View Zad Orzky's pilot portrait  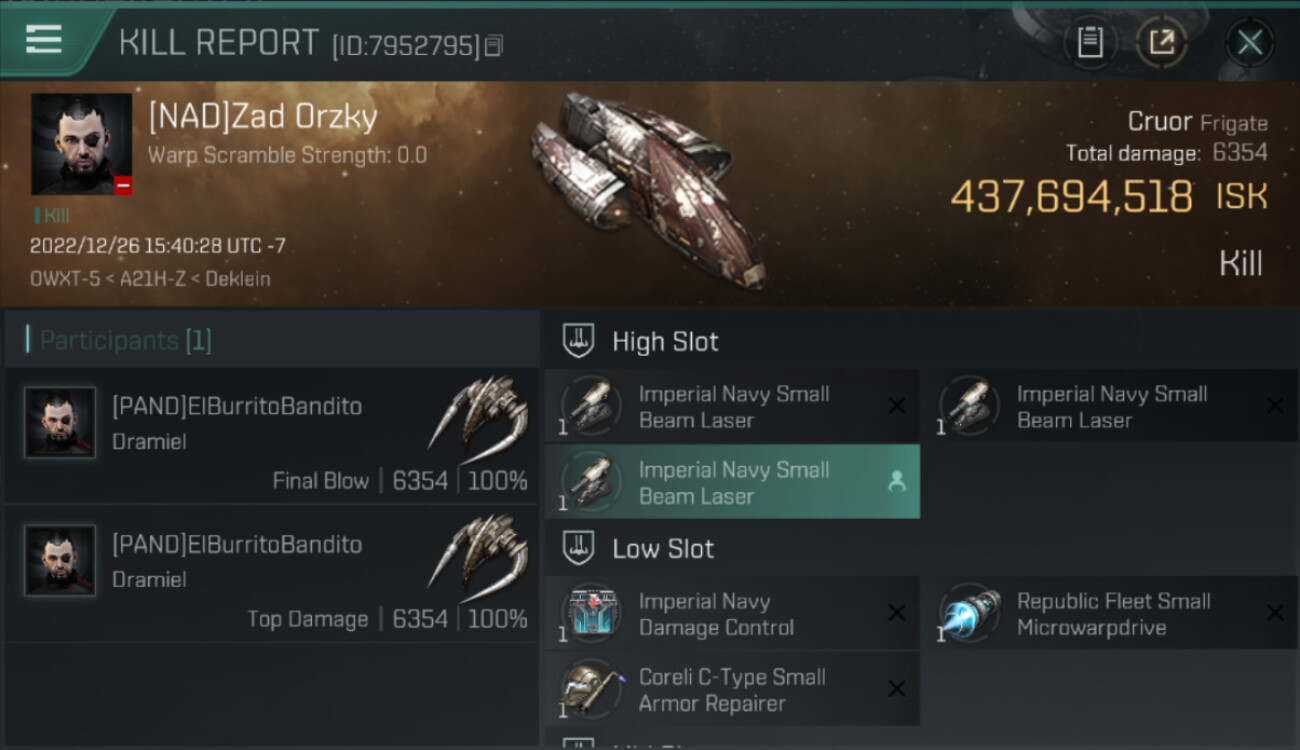(x=81, y=144)
